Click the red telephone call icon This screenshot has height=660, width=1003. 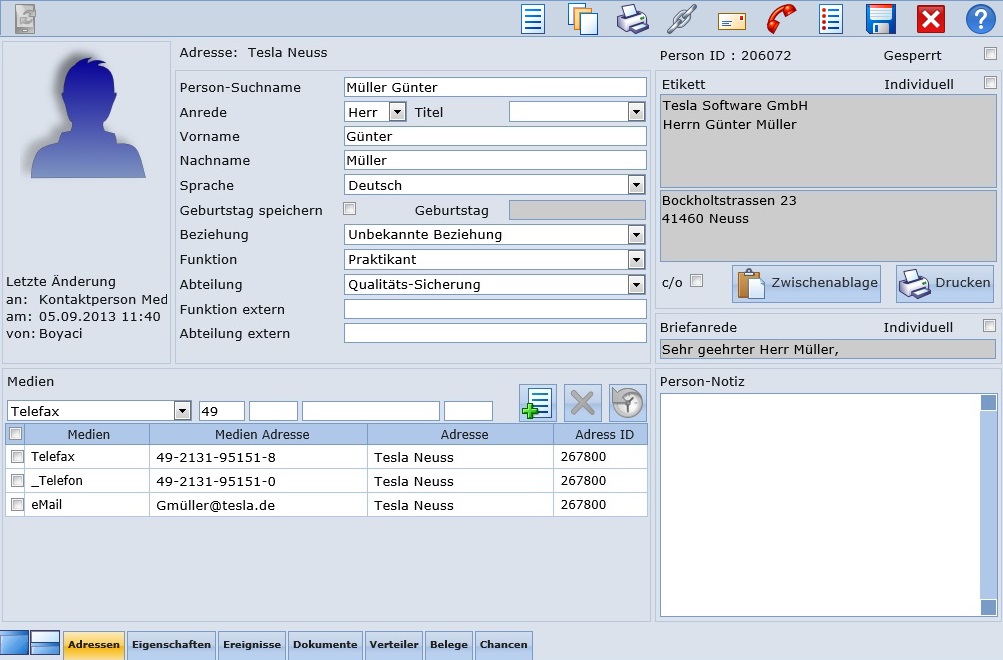click(x=781, y=19)
